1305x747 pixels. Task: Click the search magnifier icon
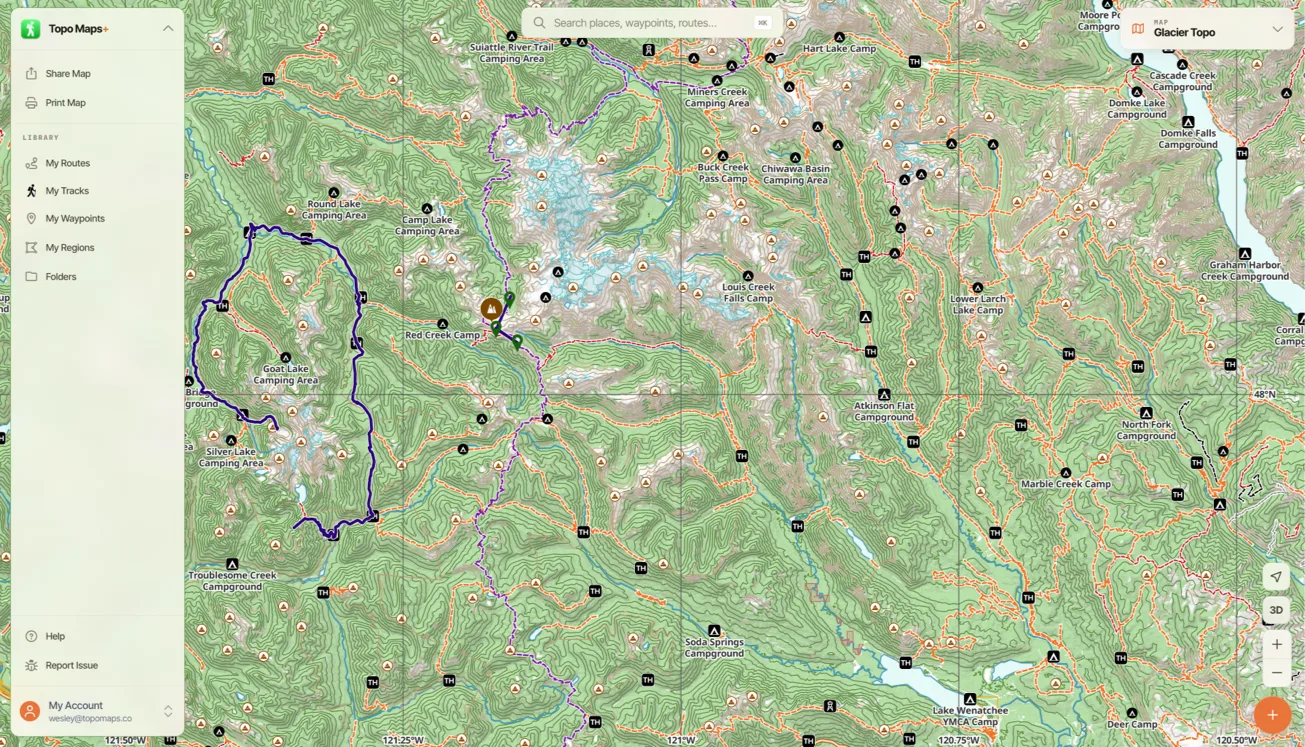(539, 23)
